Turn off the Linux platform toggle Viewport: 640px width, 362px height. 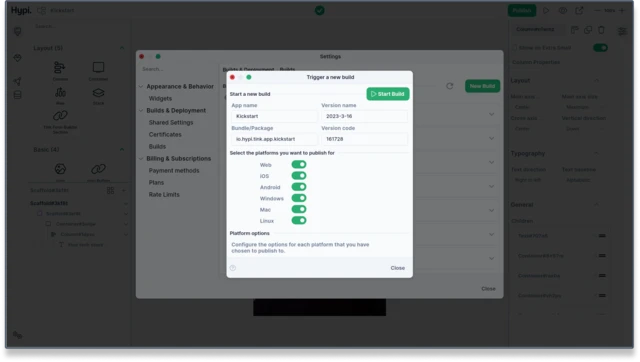(x=299, y=220)
